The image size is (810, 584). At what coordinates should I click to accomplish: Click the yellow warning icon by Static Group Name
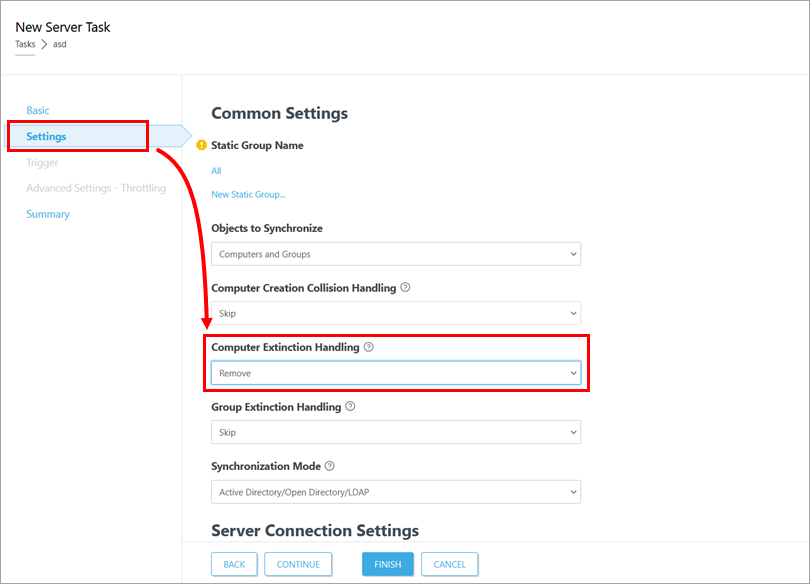[x=202, y=145]
